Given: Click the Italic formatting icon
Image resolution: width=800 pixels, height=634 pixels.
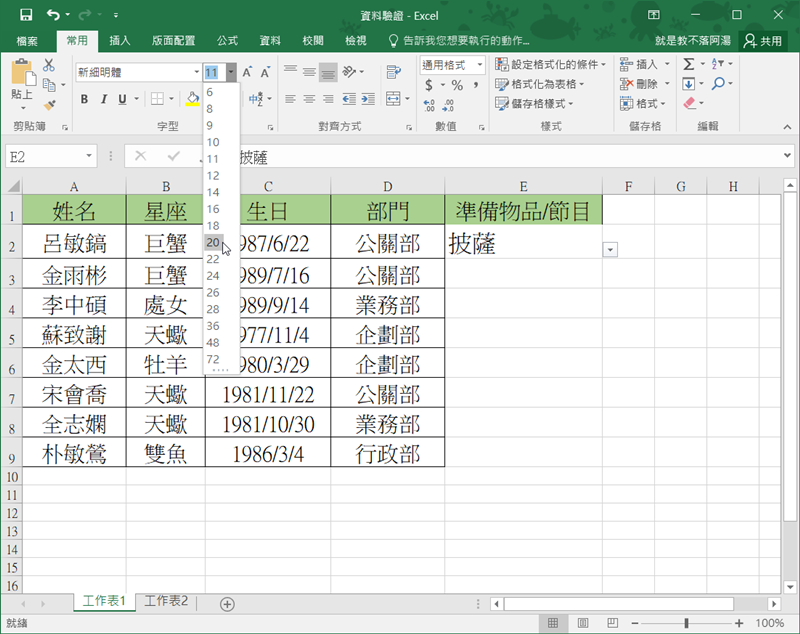Looking at the screenshot, I should click(x=103, y=99).
